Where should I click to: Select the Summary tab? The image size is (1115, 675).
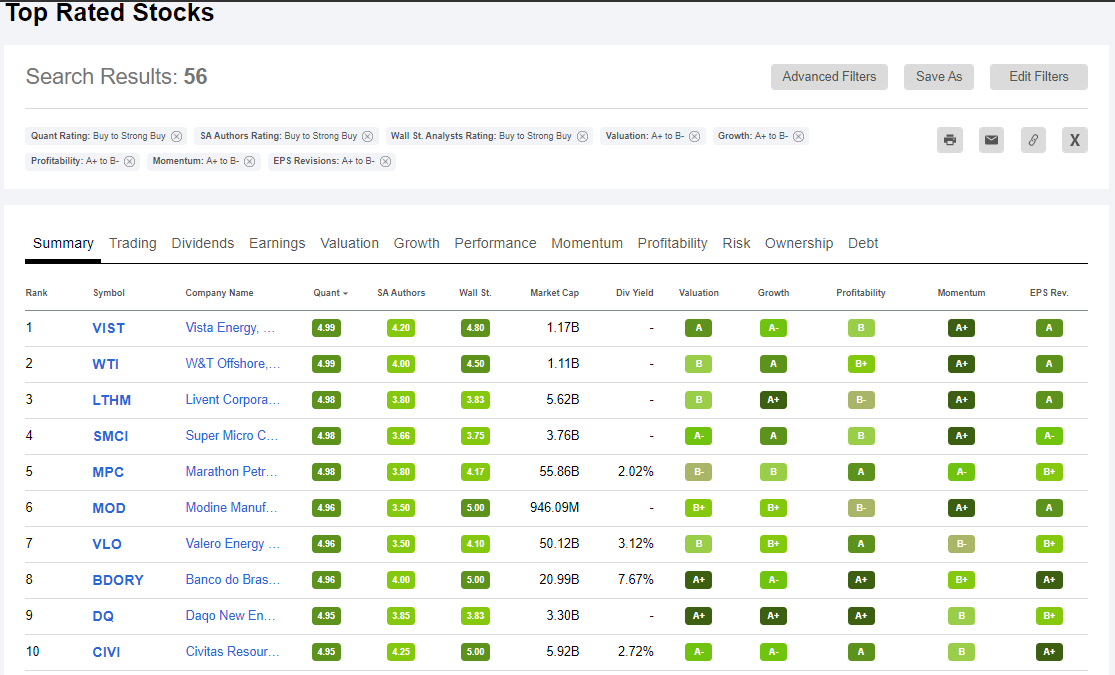click(x=63, y=243)
